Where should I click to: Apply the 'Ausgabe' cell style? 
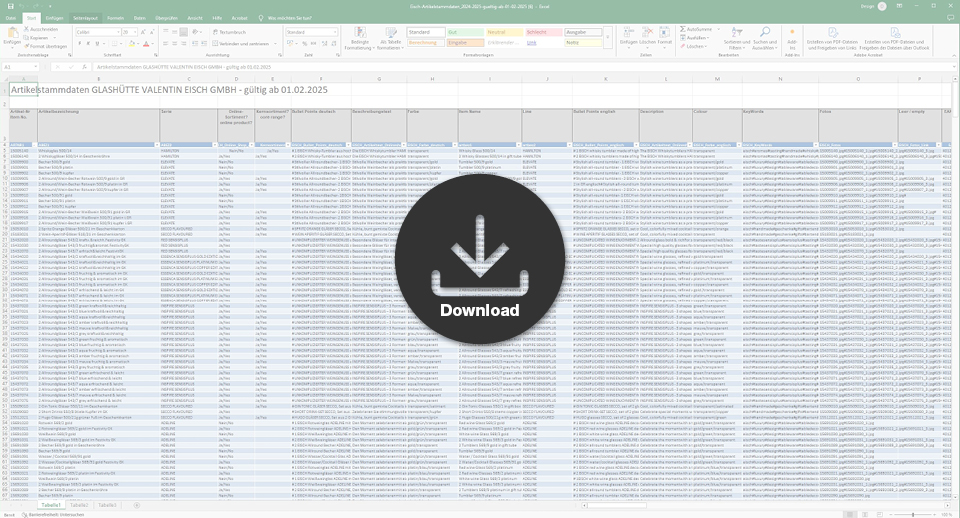point(583,32)
